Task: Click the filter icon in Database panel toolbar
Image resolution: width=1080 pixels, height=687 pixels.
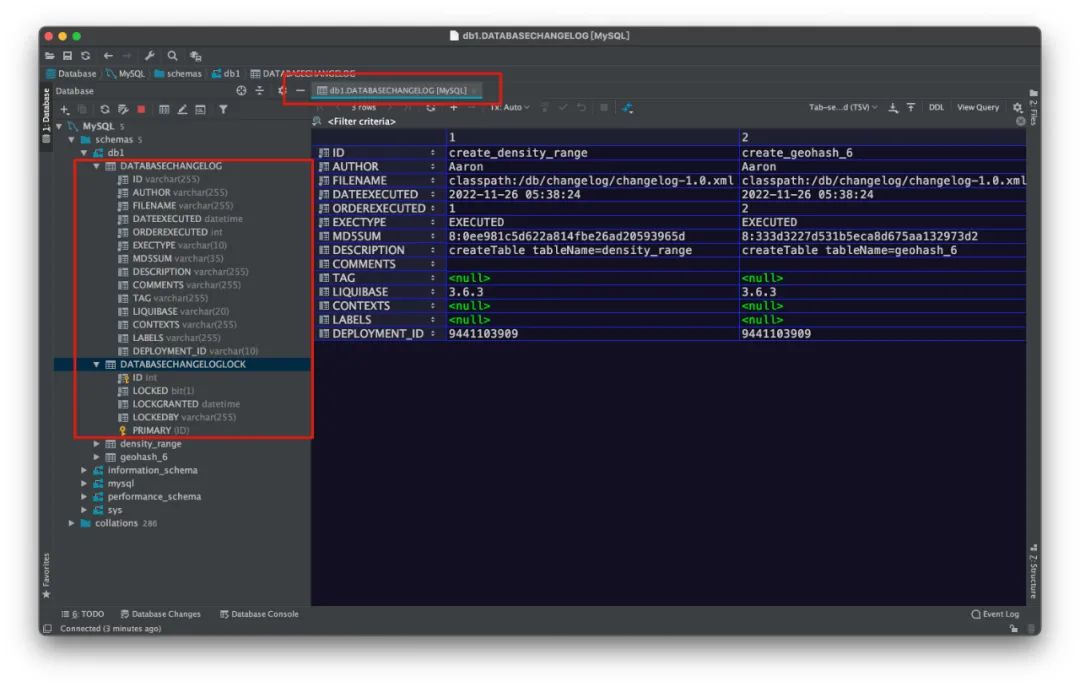Action: coord(223,110)
